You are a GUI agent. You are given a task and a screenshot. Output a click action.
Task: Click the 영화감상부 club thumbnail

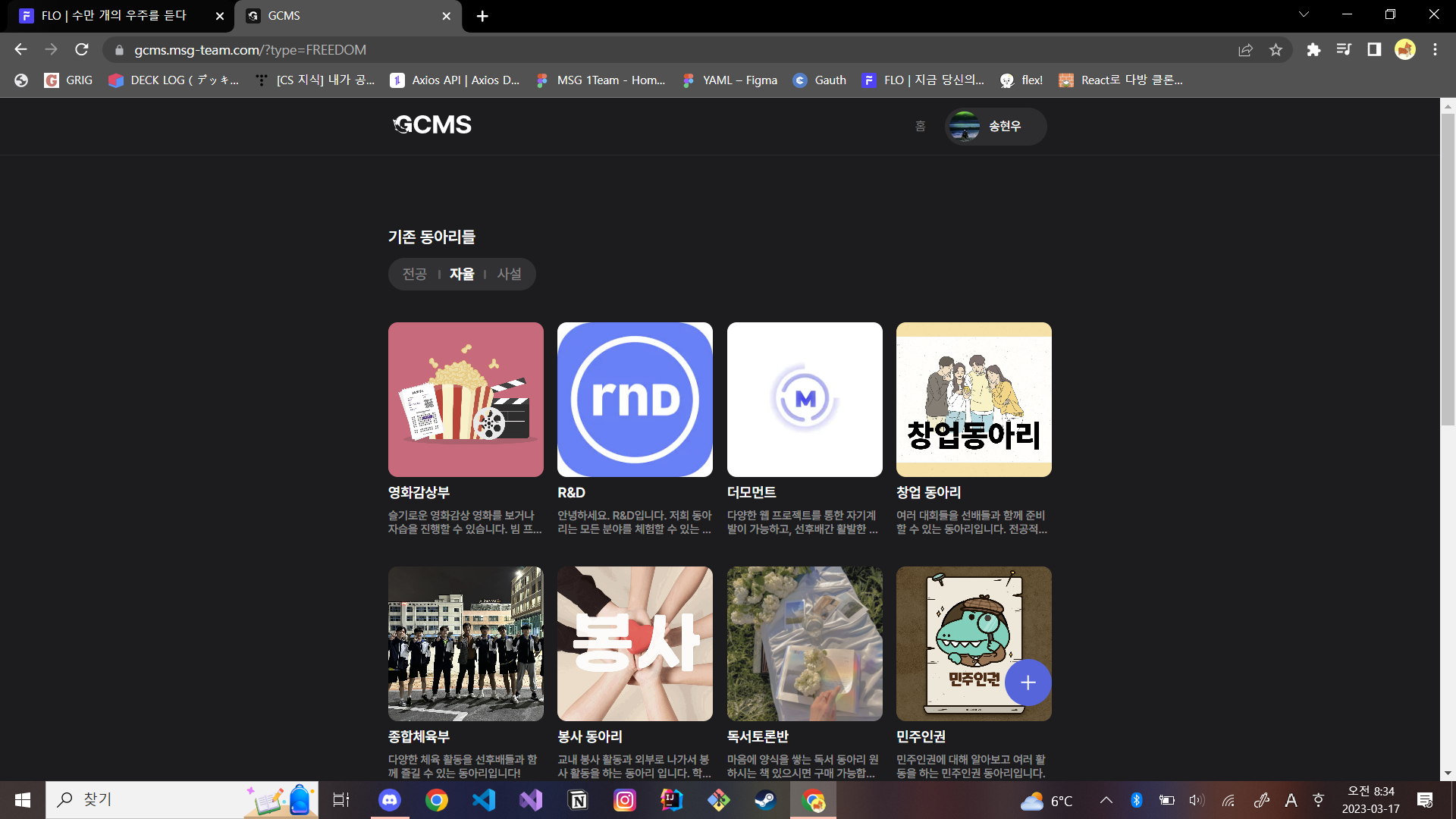[x=465, y=400]
